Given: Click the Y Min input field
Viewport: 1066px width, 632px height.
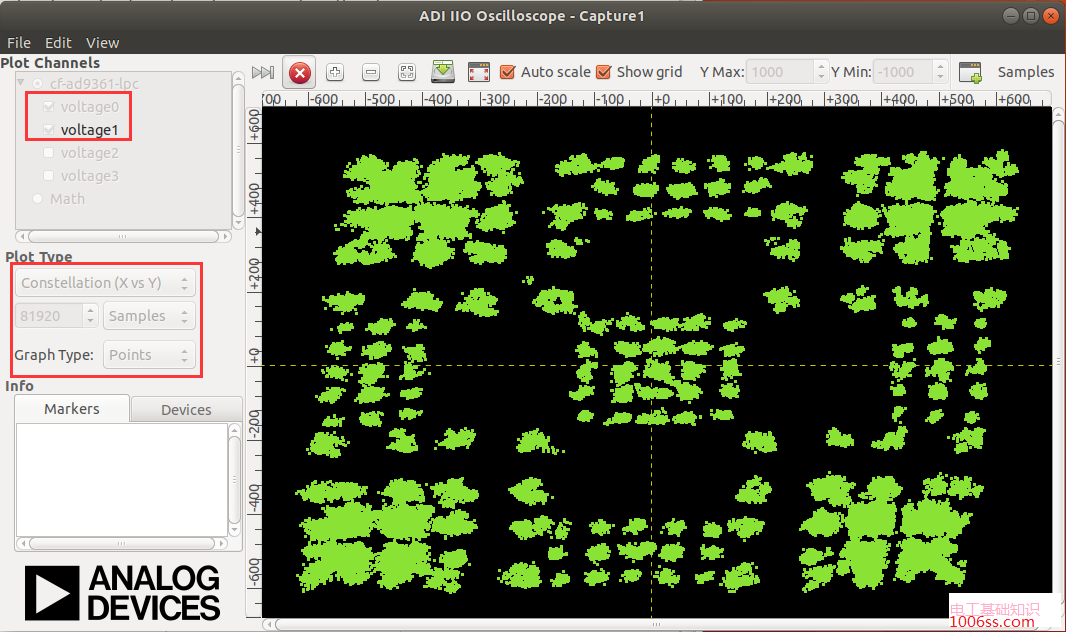Looking at the screenshot, I should coord(903,72).
